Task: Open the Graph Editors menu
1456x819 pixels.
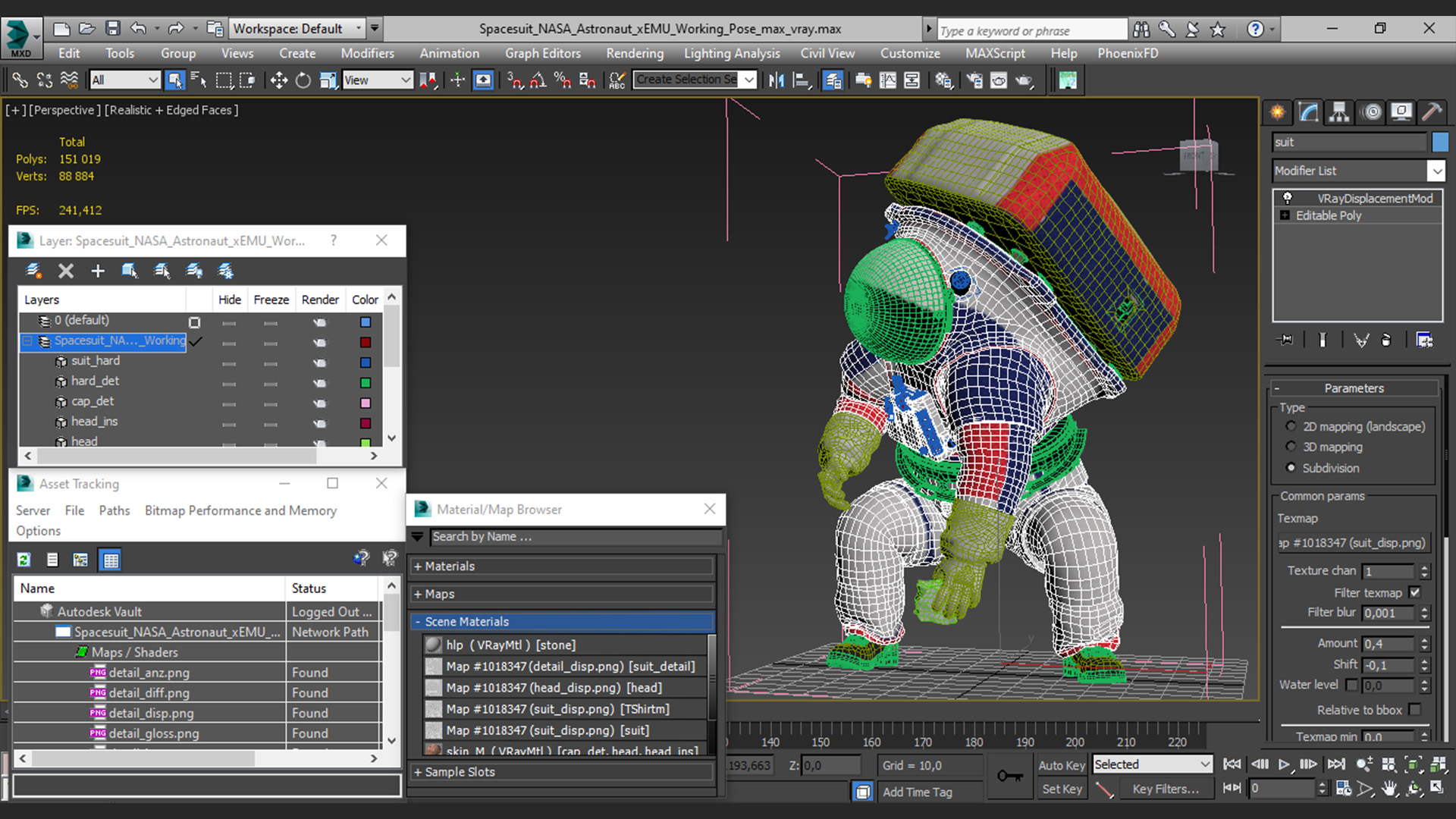Action: click(x=543, y=53)
